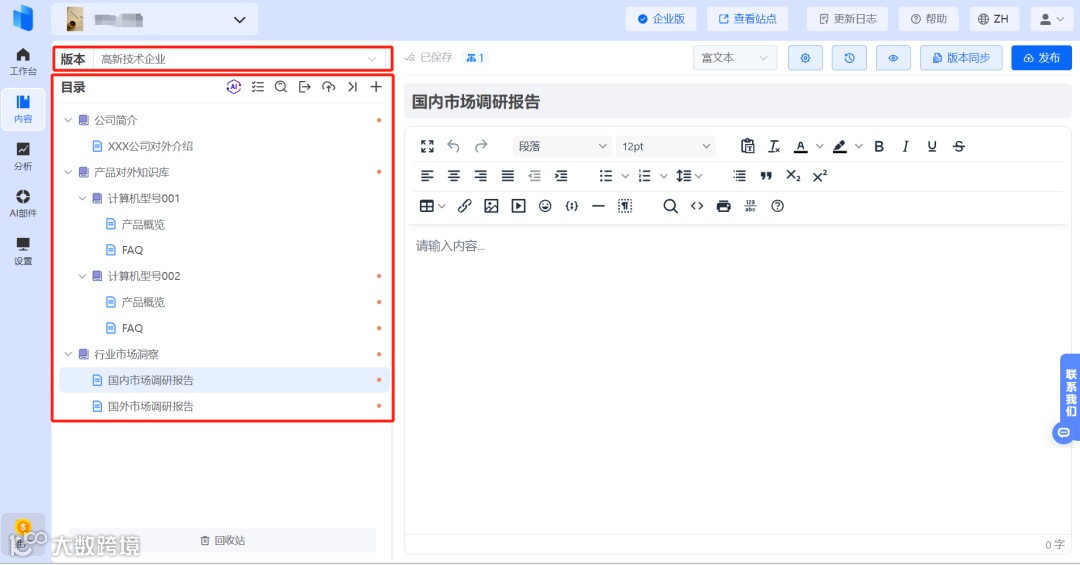Toggle subscript formatting

[793, 176]
